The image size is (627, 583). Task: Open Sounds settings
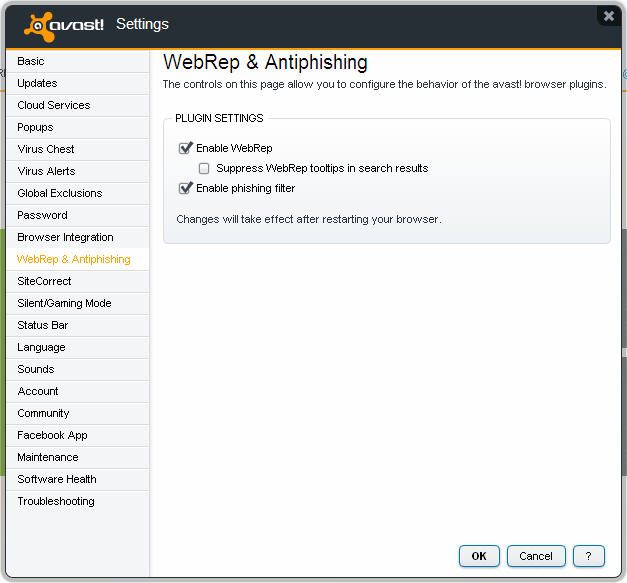(78, 369)
